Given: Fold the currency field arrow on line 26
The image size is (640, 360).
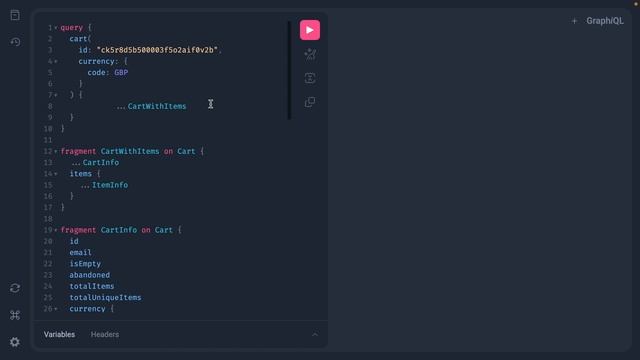Looking at the screenshot, I should tap(56, 309).
